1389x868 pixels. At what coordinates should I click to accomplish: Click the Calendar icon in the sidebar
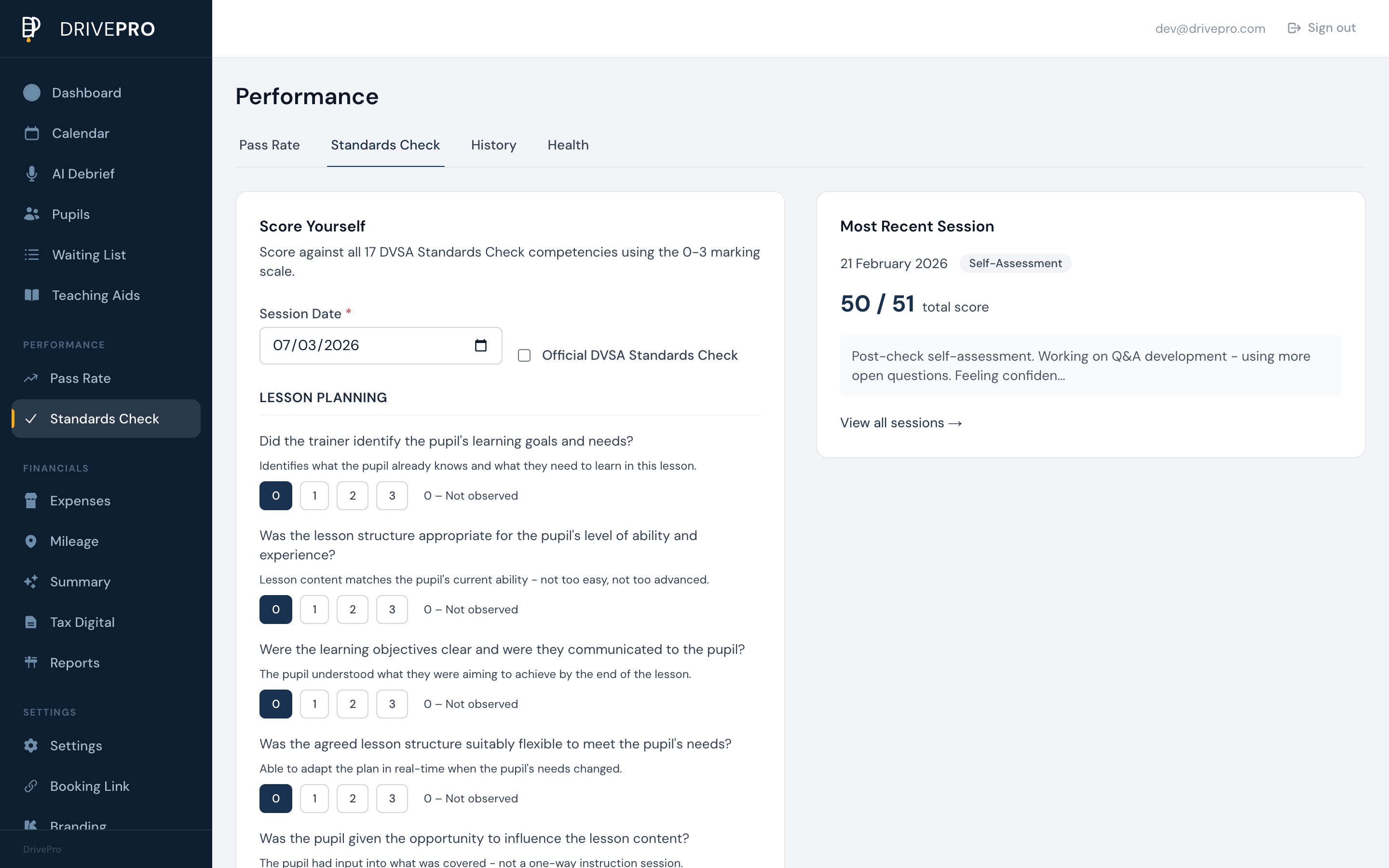(32, 133)
